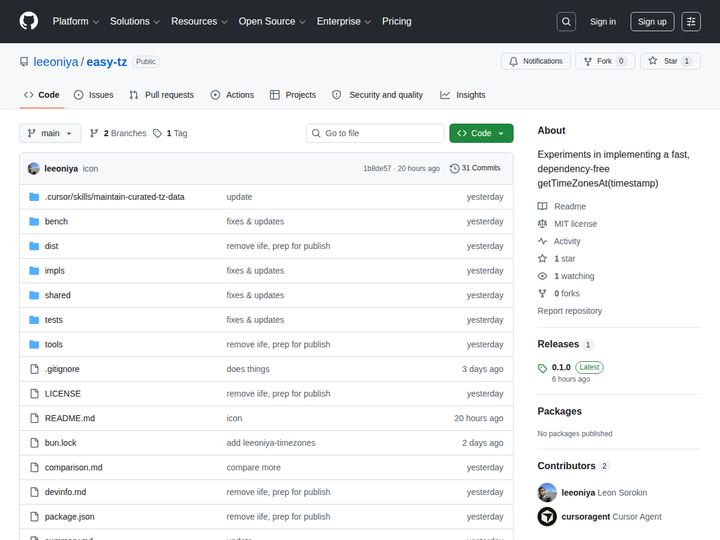Click file icon of LICENSE row
Viewport: 720px width, 540px height.
34,394
